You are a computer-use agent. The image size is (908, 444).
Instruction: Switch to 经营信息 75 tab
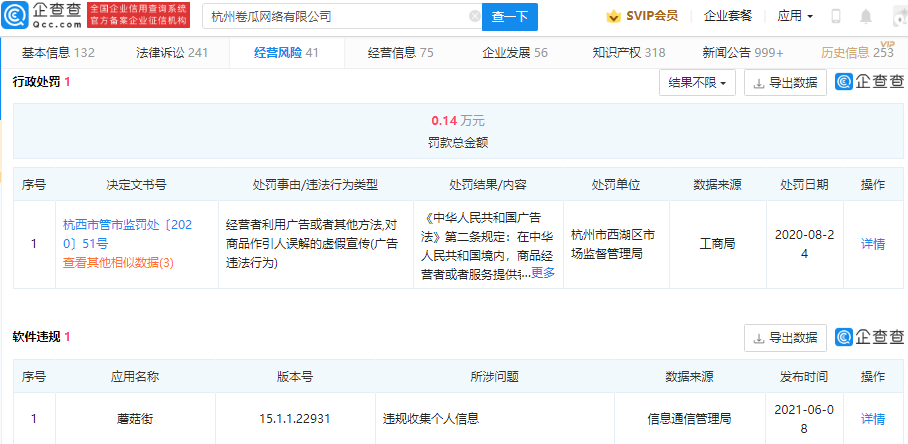(x=400, y=53)
